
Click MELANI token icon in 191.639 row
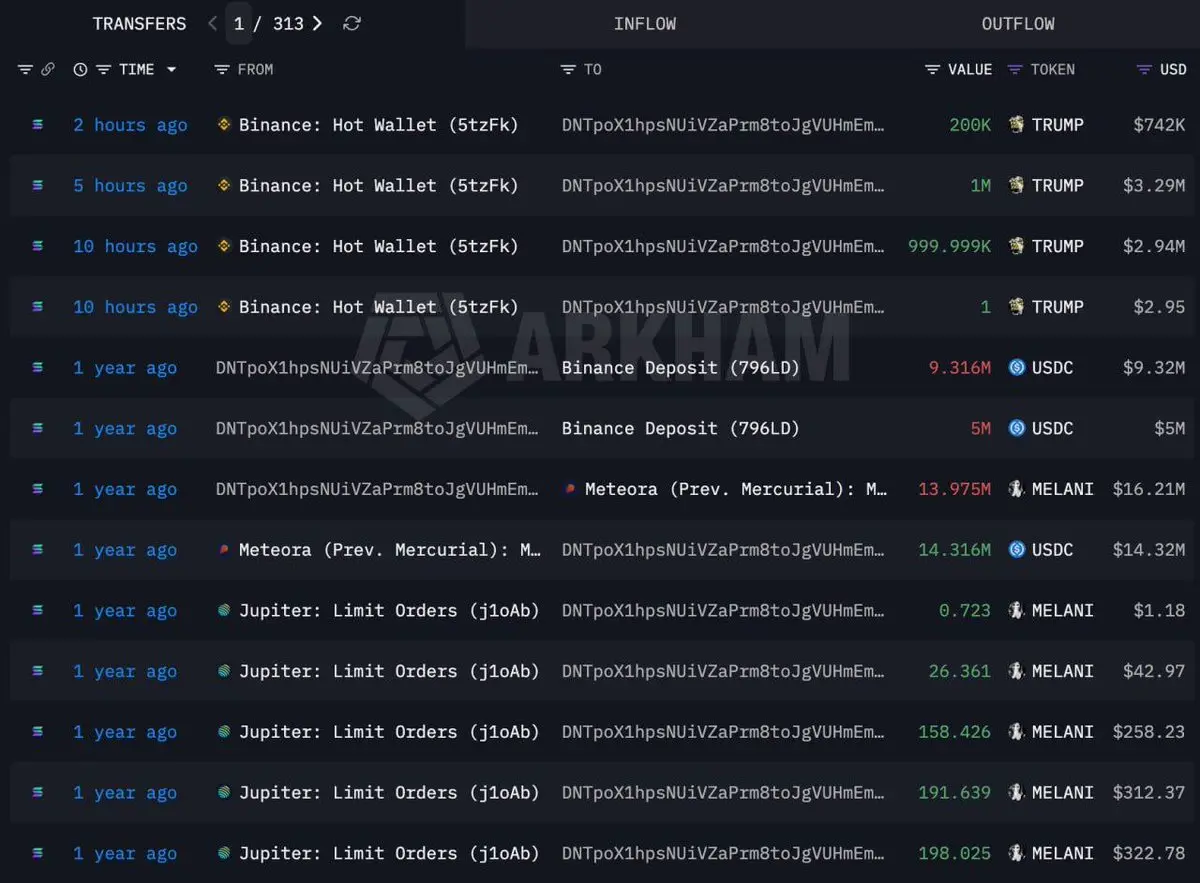tap(1017, 792)
